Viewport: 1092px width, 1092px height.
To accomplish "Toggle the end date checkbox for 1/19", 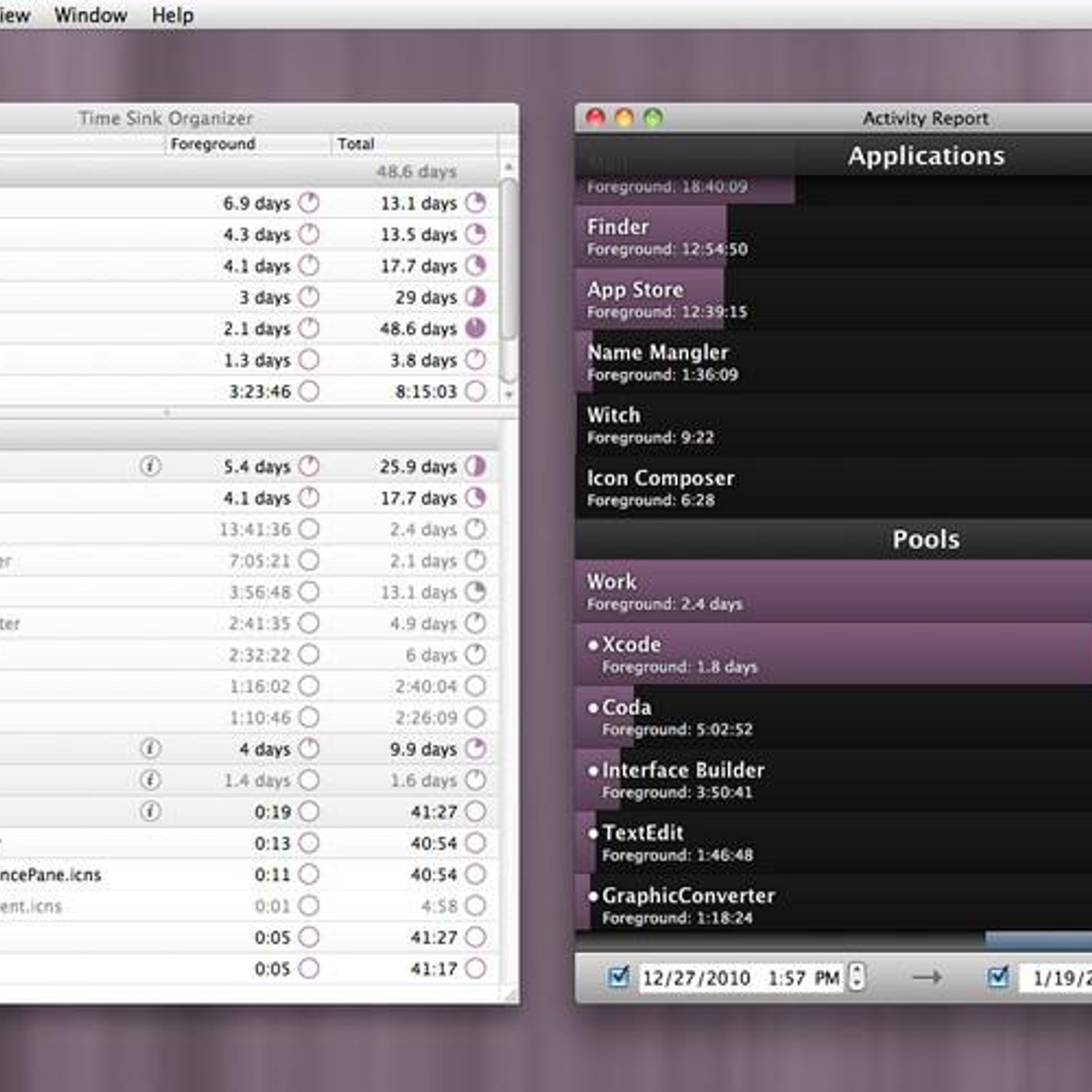I will point(998,977).
